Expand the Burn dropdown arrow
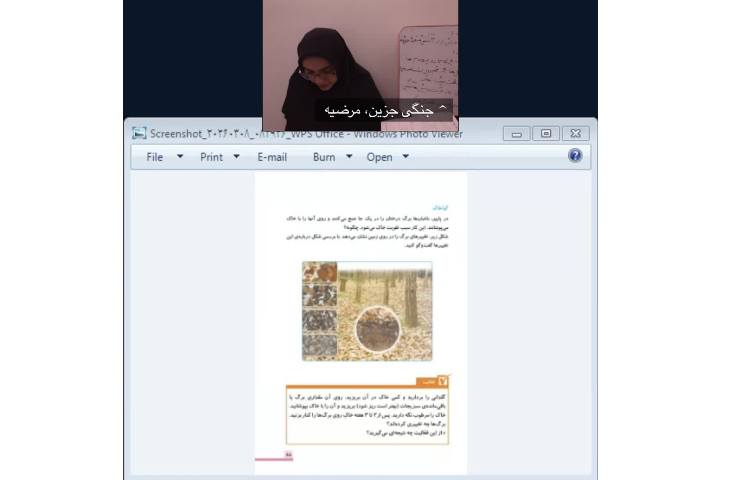This screenshot has height=480, width=750. tap(349, 156)
